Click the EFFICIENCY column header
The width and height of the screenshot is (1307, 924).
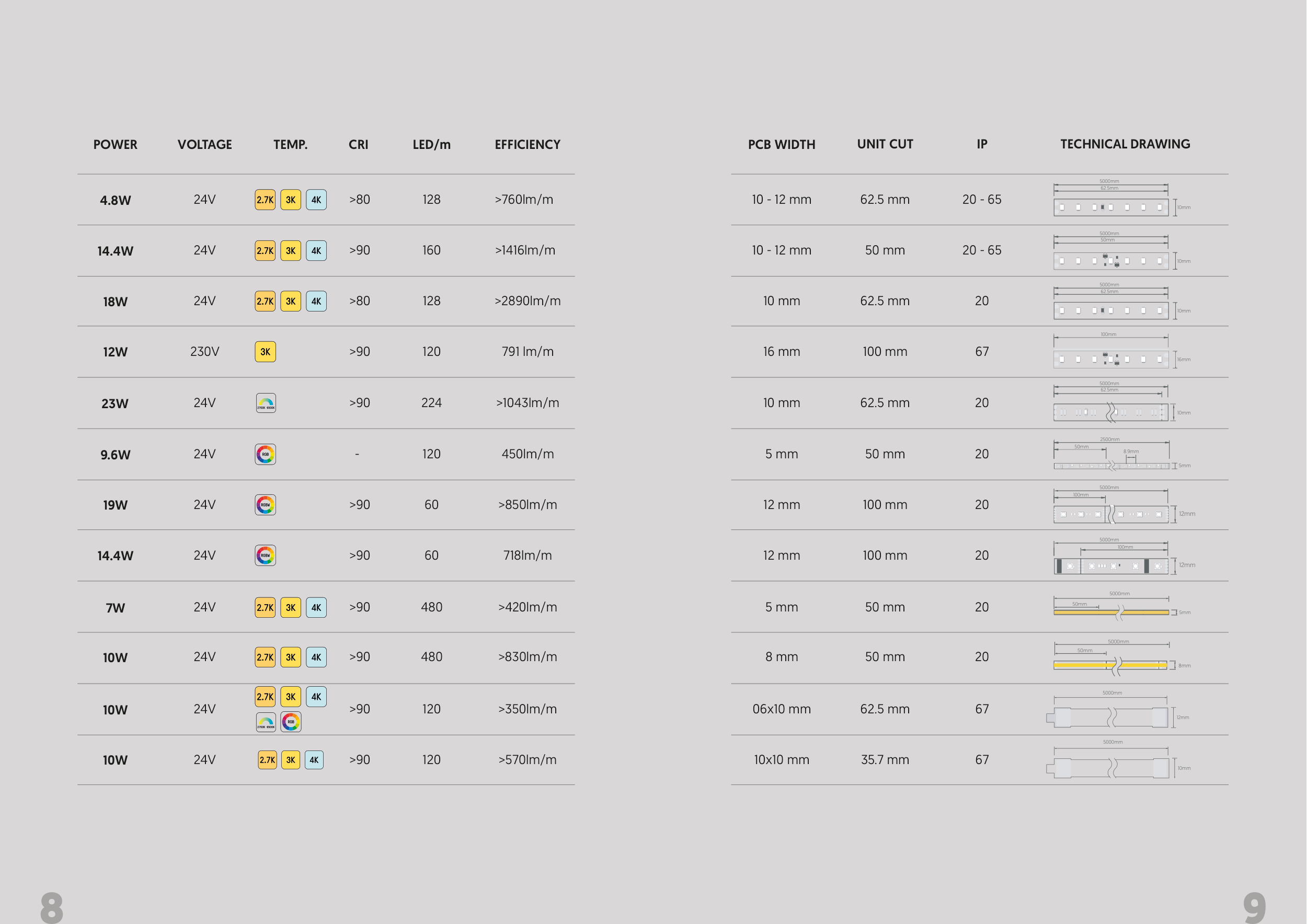tap(527, 145)
